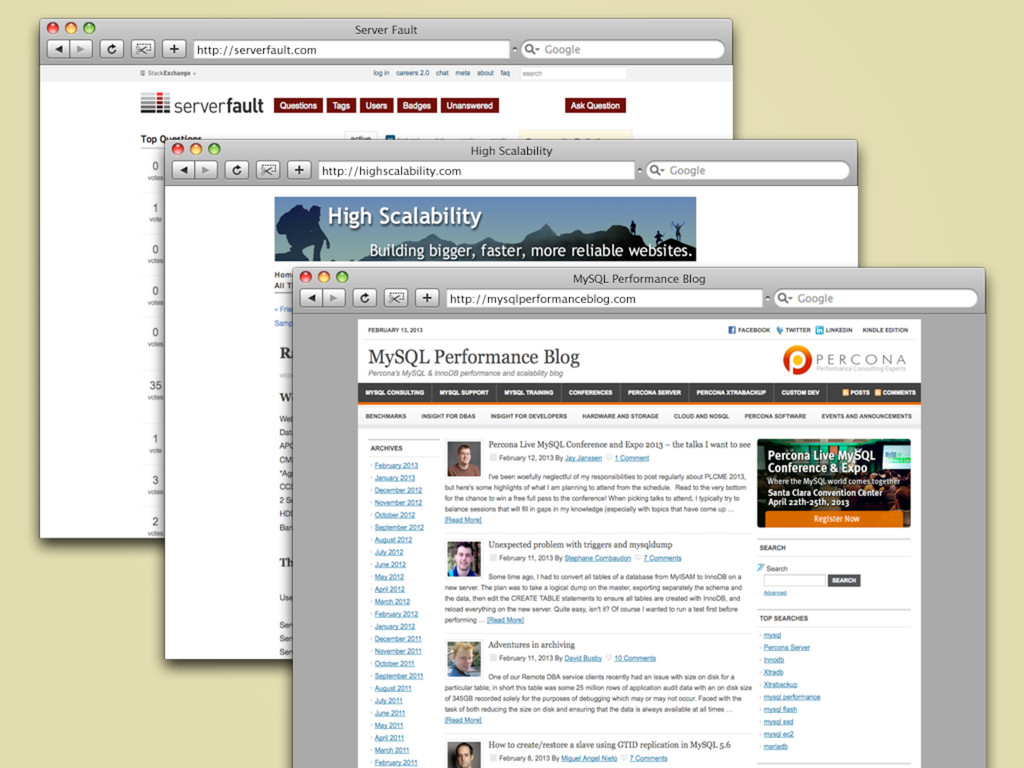Screen dimensions: 1024x768
Task: Open Conferences menu item
Action: (x=590, y=392)
